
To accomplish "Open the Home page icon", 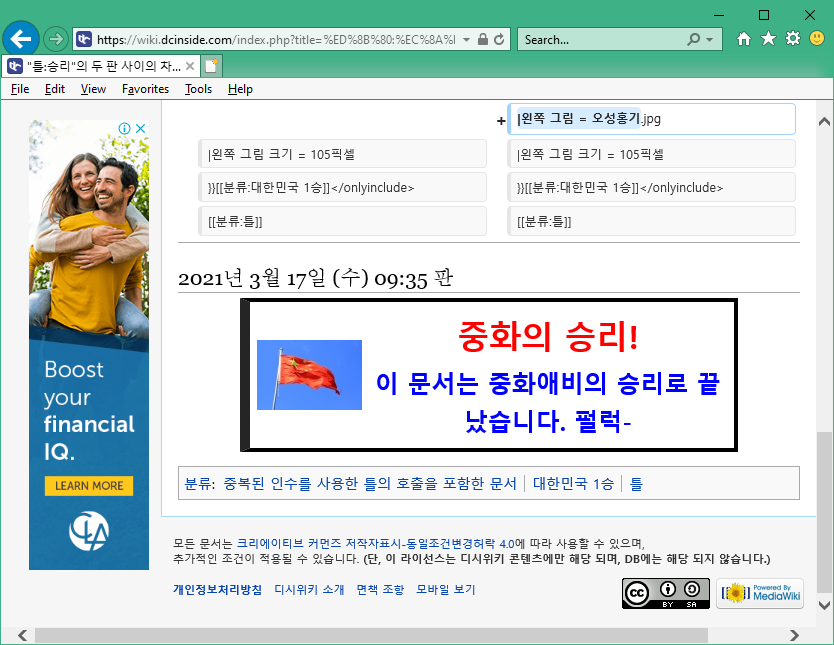I will pyautogui.click(x=743, y=39).
